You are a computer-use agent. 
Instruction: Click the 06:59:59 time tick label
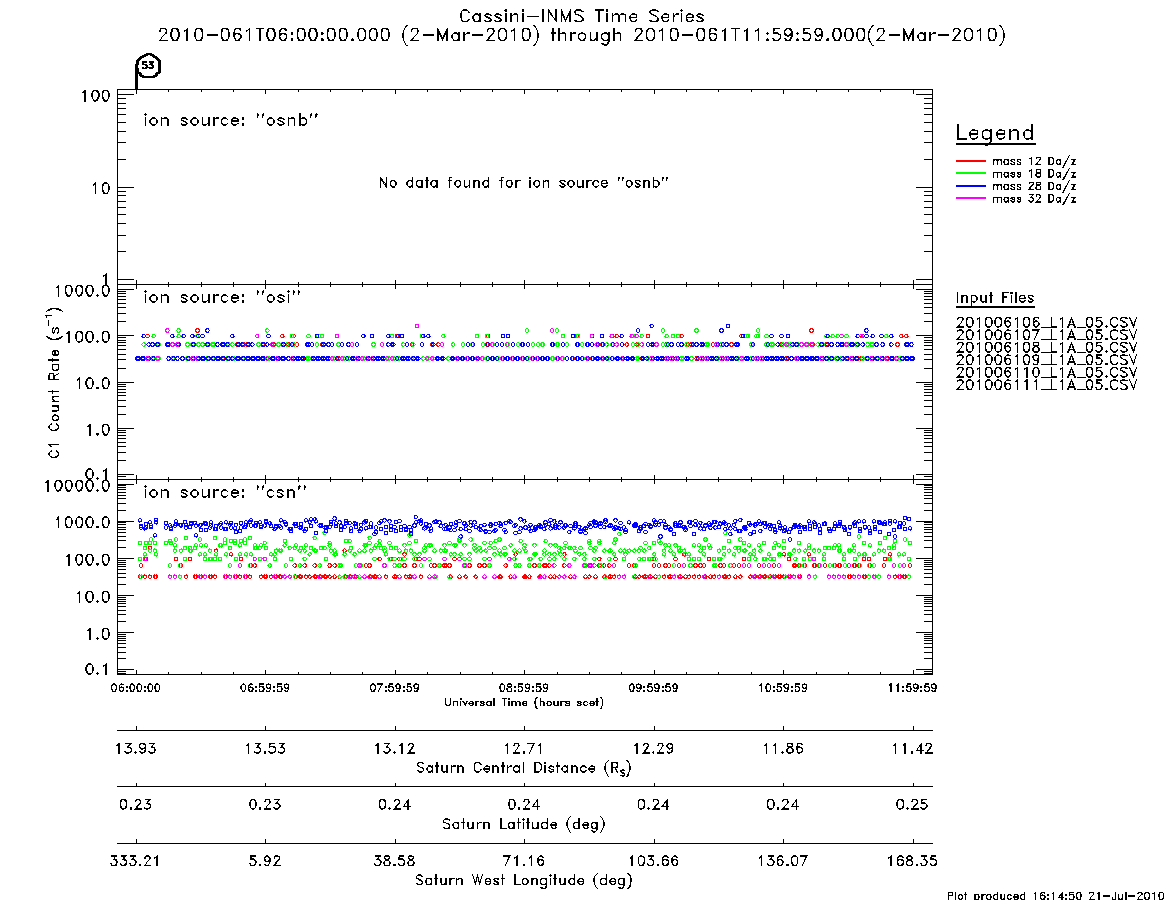pyautogui.click(x=265, y=688)
